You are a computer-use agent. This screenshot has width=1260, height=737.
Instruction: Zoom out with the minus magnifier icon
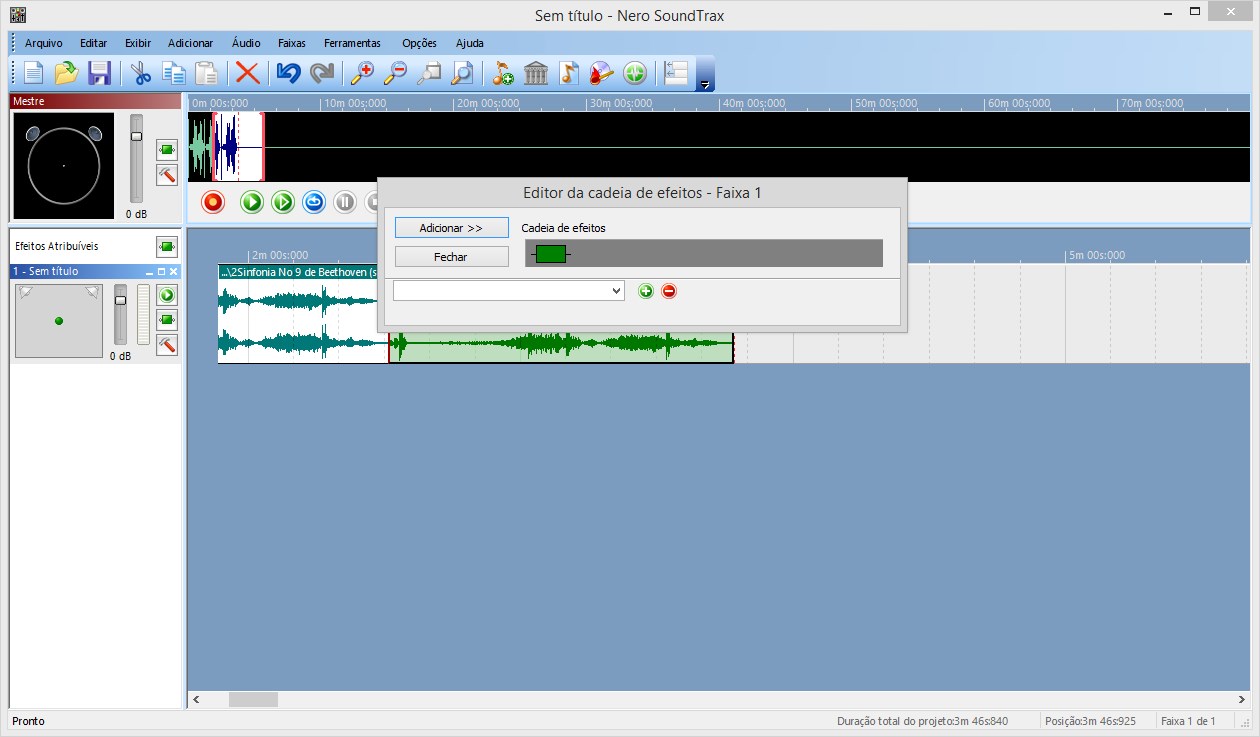pyautogui.click(x=396, y=73)
